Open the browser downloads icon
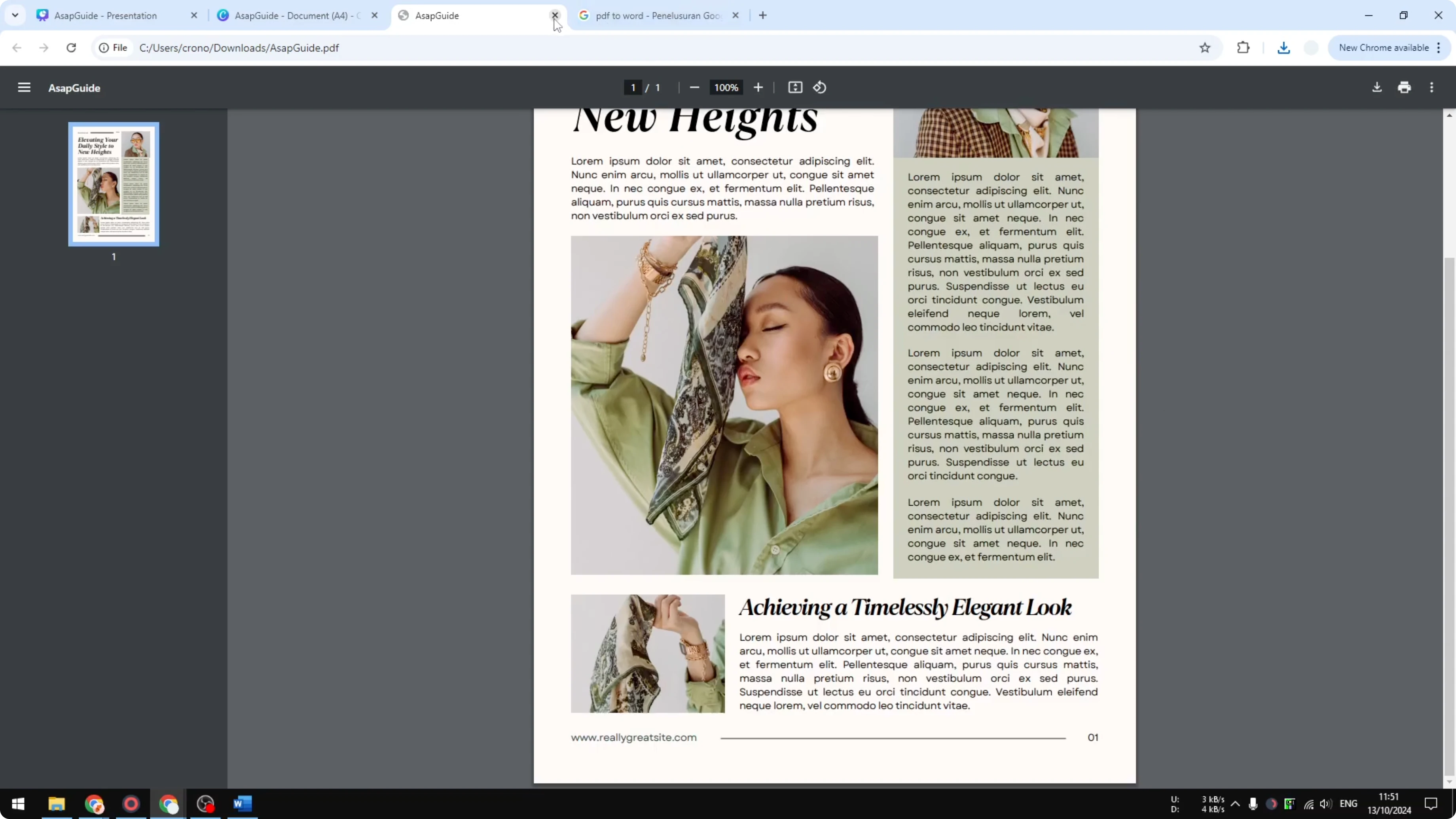 [1283, 47]
